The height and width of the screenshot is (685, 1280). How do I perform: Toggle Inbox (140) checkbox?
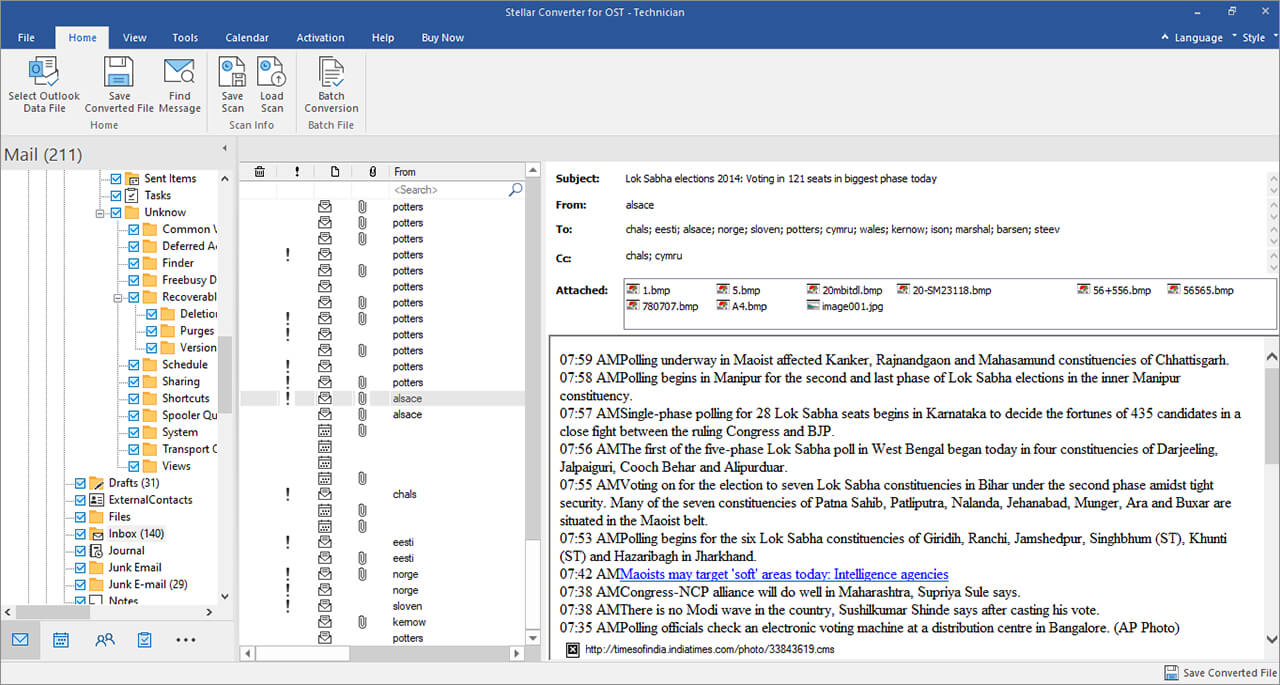pos(80,534)
